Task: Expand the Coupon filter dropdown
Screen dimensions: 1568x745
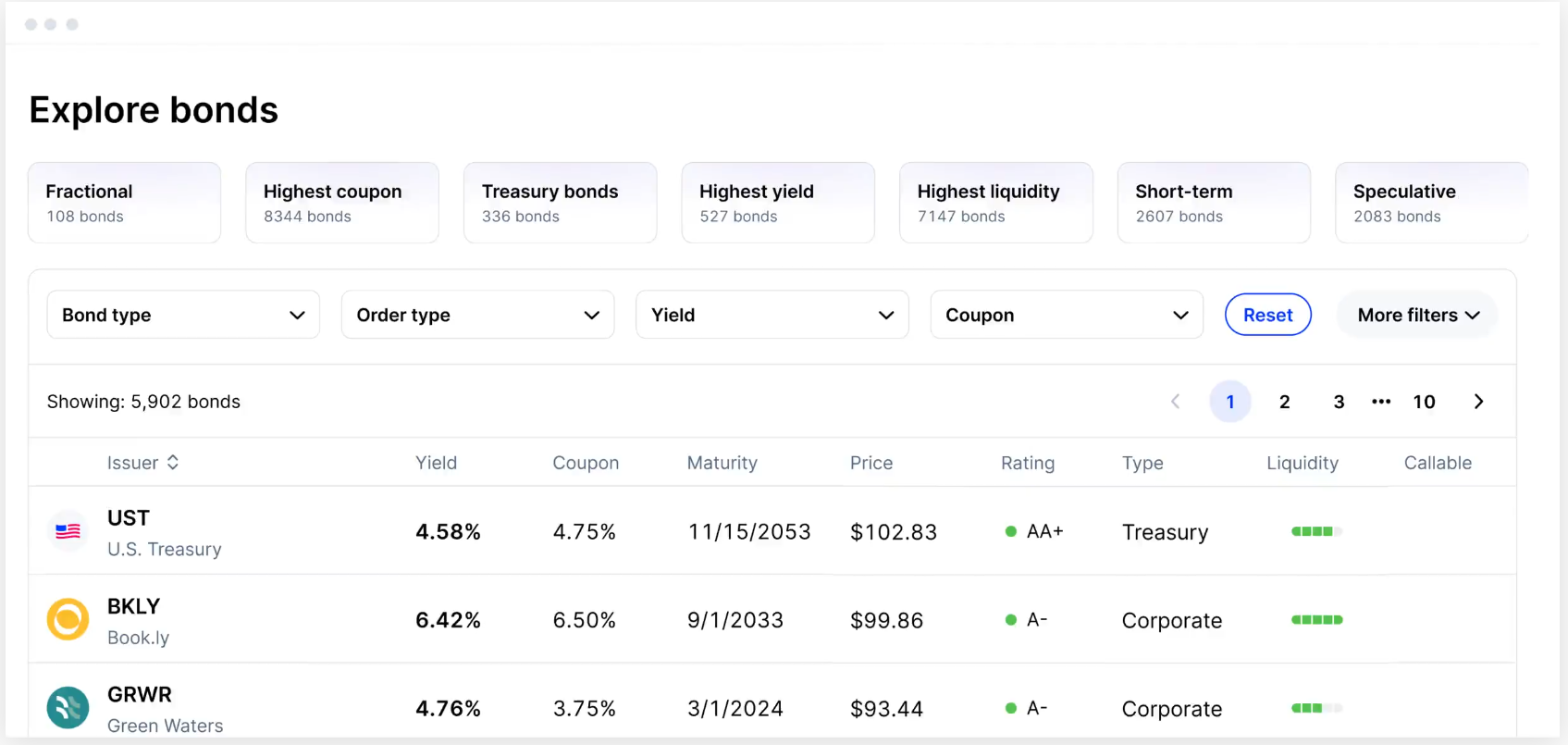Action: coord(1066,315)
